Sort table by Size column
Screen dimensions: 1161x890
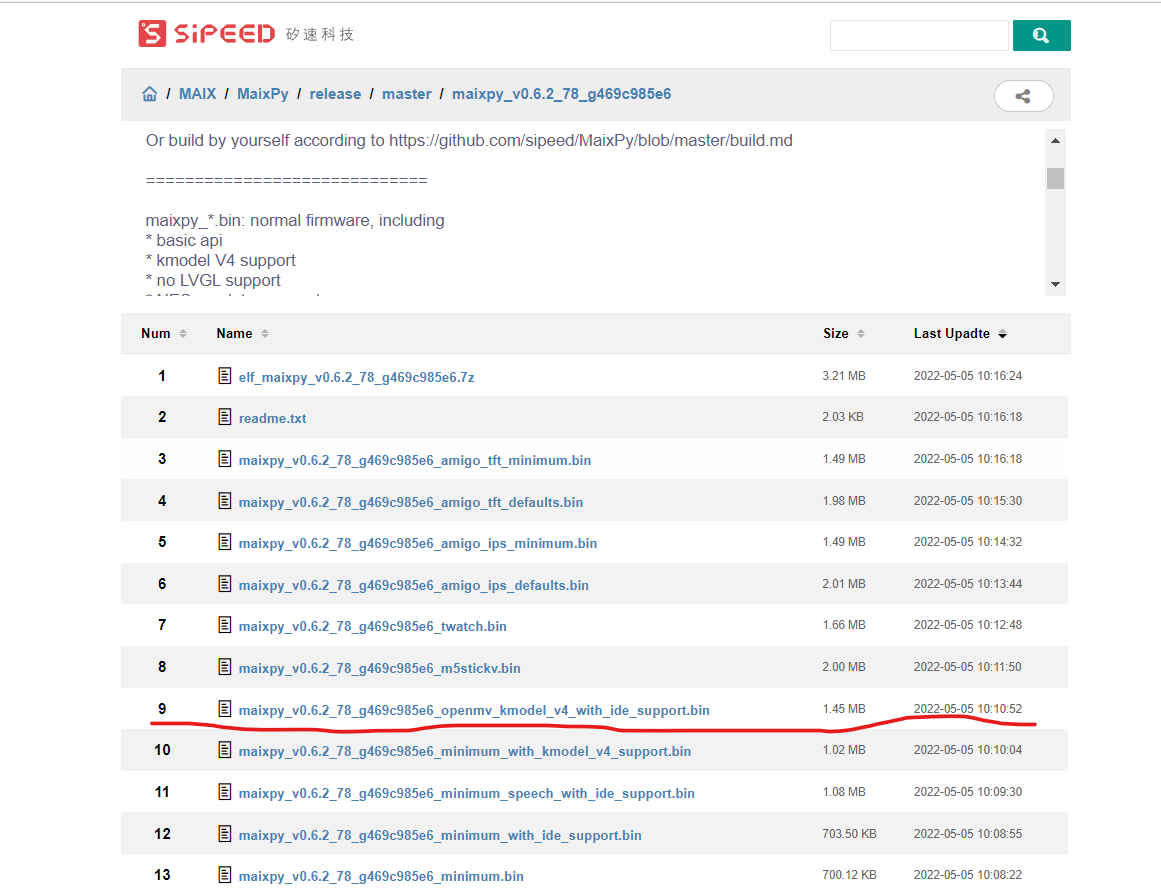(x=843, y=334)
